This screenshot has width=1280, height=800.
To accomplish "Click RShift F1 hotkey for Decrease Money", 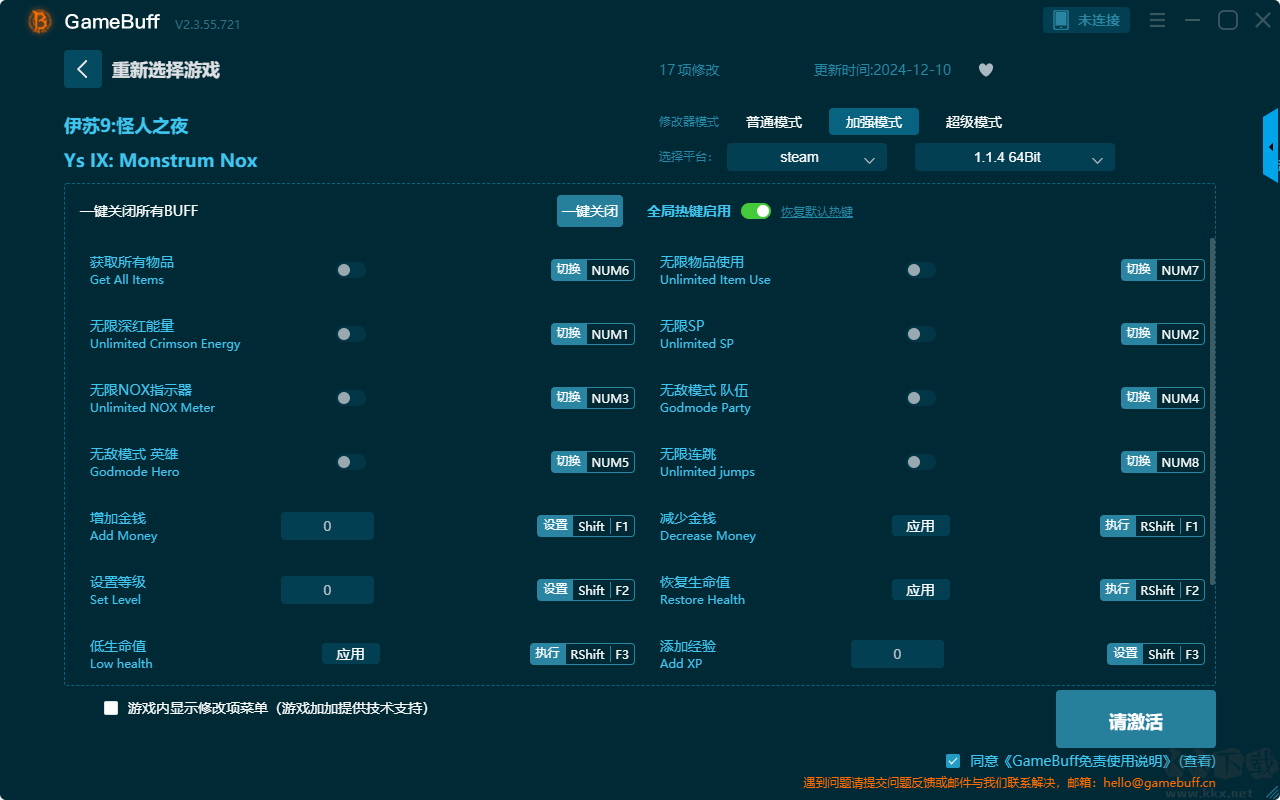I will (x=1153, y=526).
